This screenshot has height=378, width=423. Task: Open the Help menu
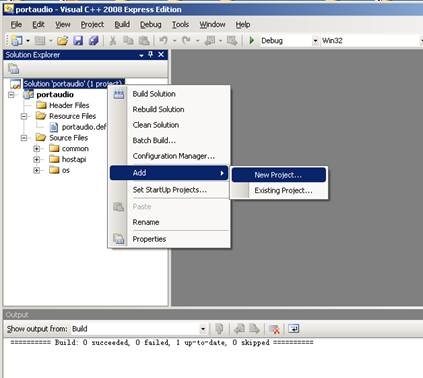click(x=243, y=24)
